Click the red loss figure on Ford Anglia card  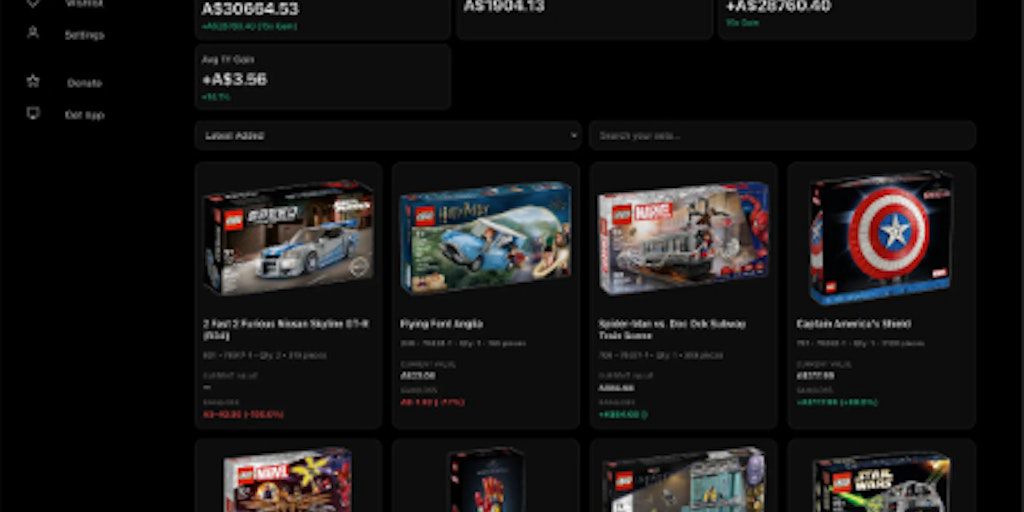[432, 402]
